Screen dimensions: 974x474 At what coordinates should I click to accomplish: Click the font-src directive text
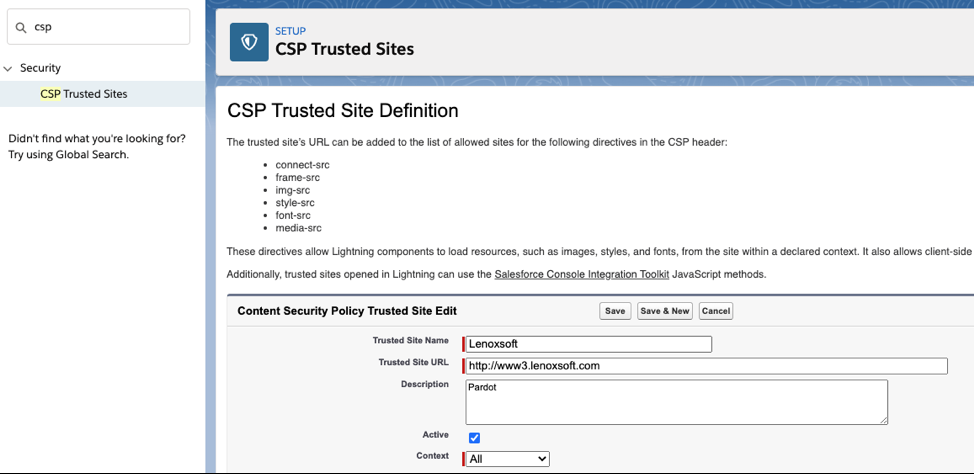click(293, 216)
